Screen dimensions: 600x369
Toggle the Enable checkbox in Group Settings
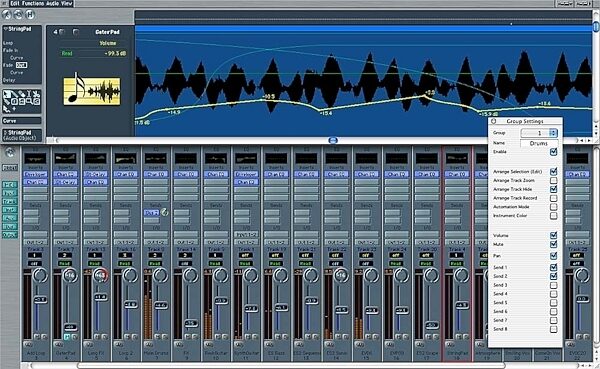(x=553, y=152)
